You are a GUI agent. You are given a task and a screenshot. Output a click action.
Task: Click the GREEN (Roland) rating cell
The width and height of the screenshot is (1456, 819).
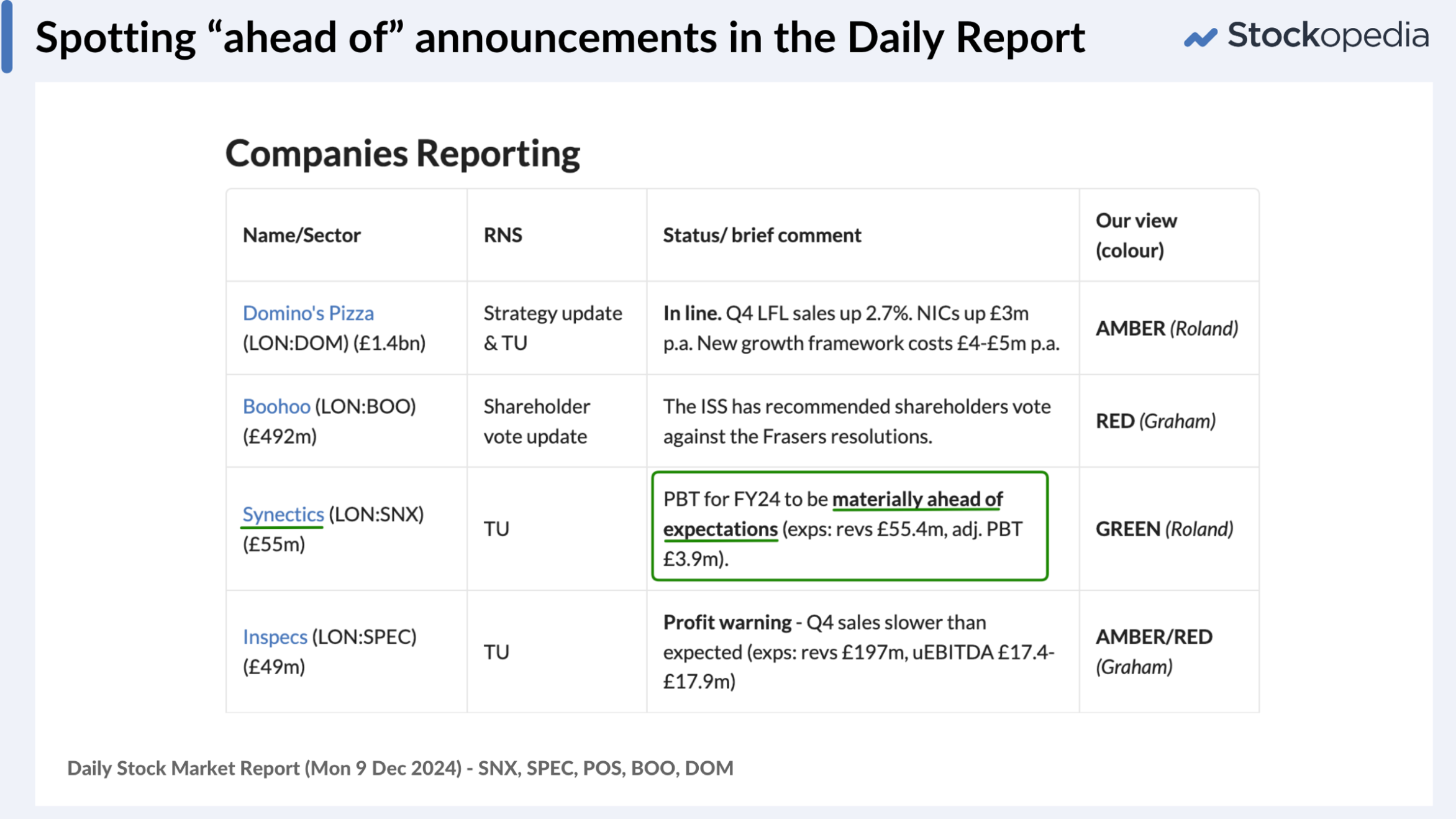(1164, 529)
